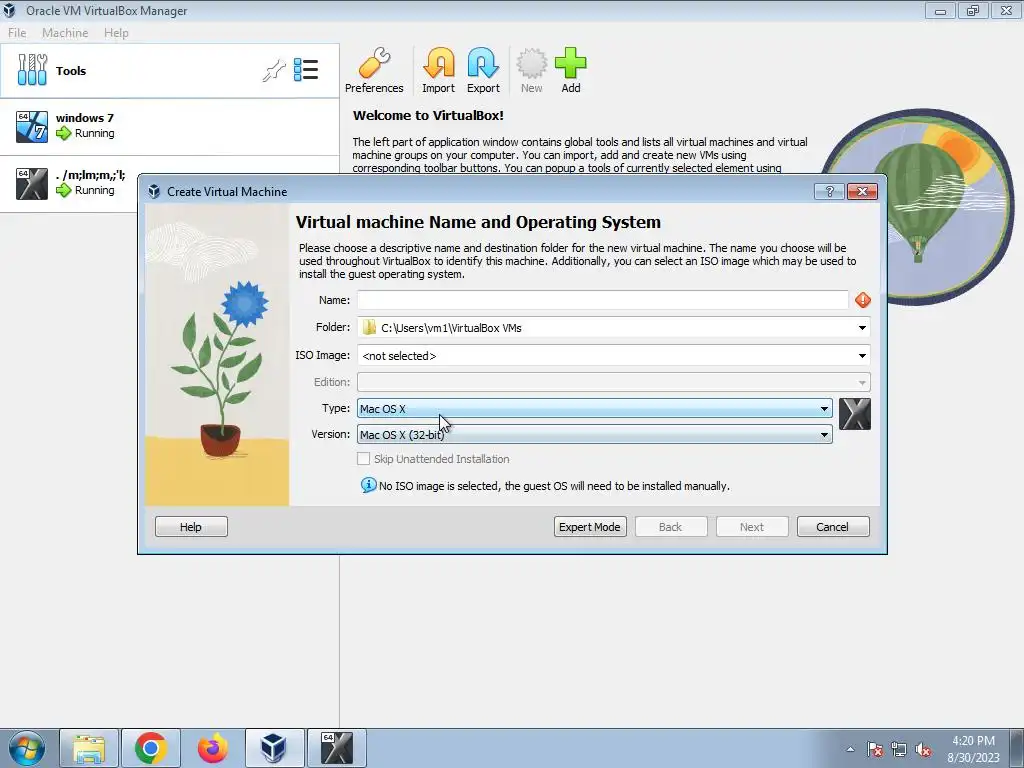This screenshot has width=1024, height=768.
Task: Switch to VirtualBox Manager taskbar button
Action: (274, 748)
